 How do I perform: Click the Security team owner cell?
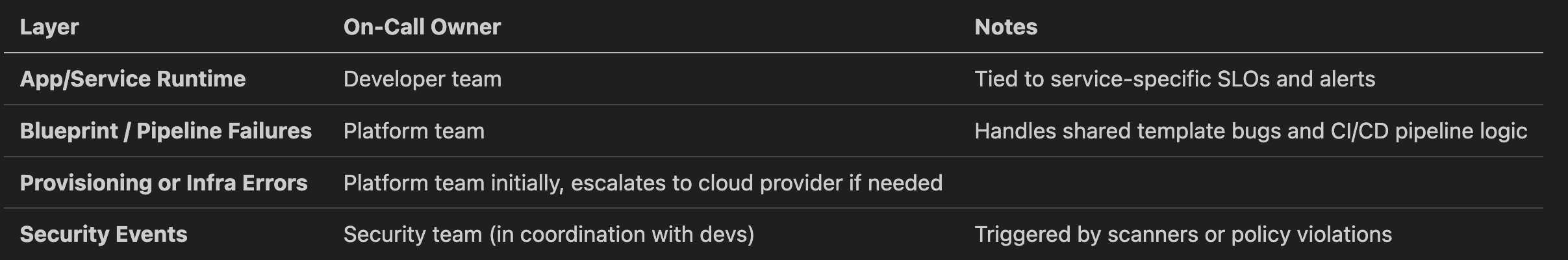(x=548, y=235)
